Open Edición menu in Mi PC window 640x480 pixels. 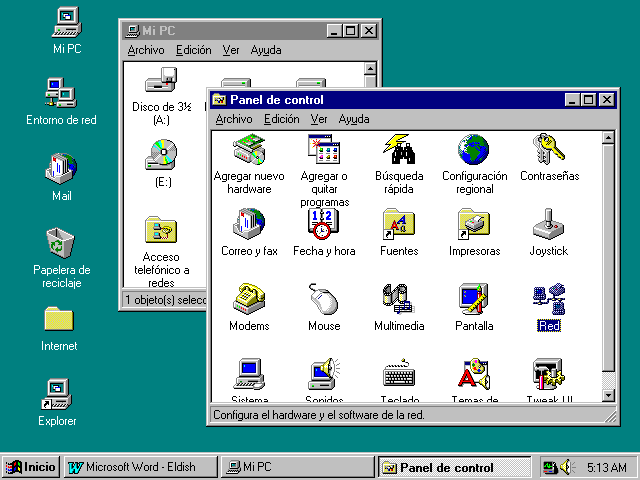tap(193, 50)
